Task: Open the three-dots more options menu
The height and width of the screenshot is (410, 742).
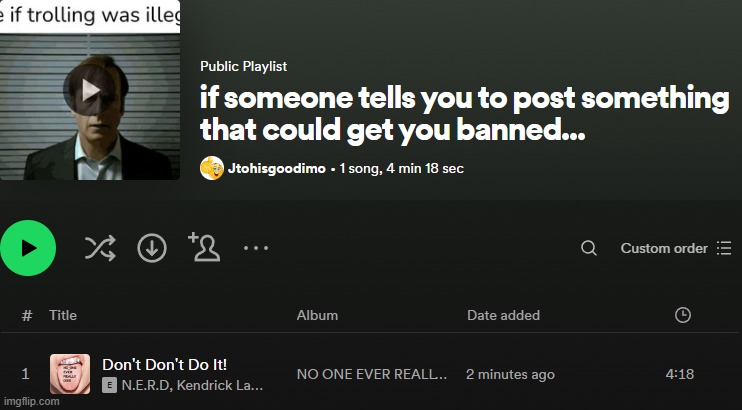Action: click(256, 248)
